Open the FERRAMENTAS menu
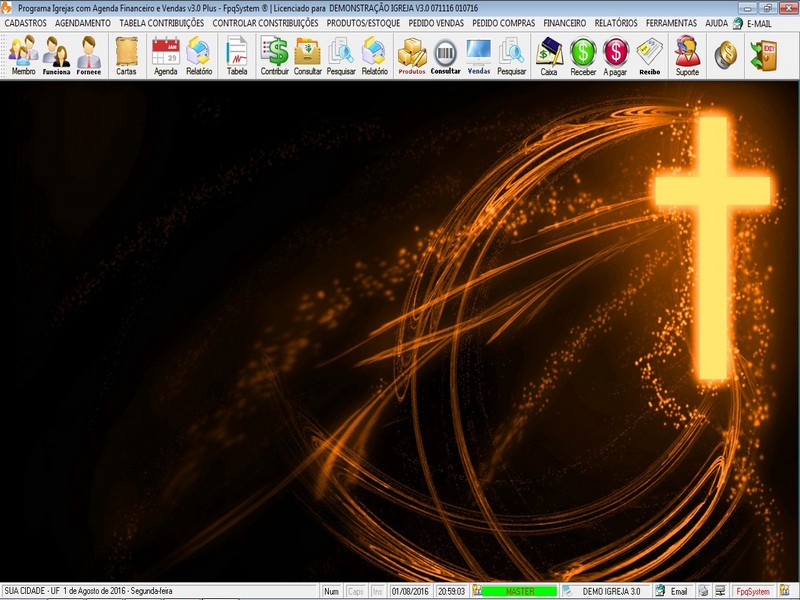Image resolution: width=800 pixels, height=600 pixels. [x=671, y=23]
